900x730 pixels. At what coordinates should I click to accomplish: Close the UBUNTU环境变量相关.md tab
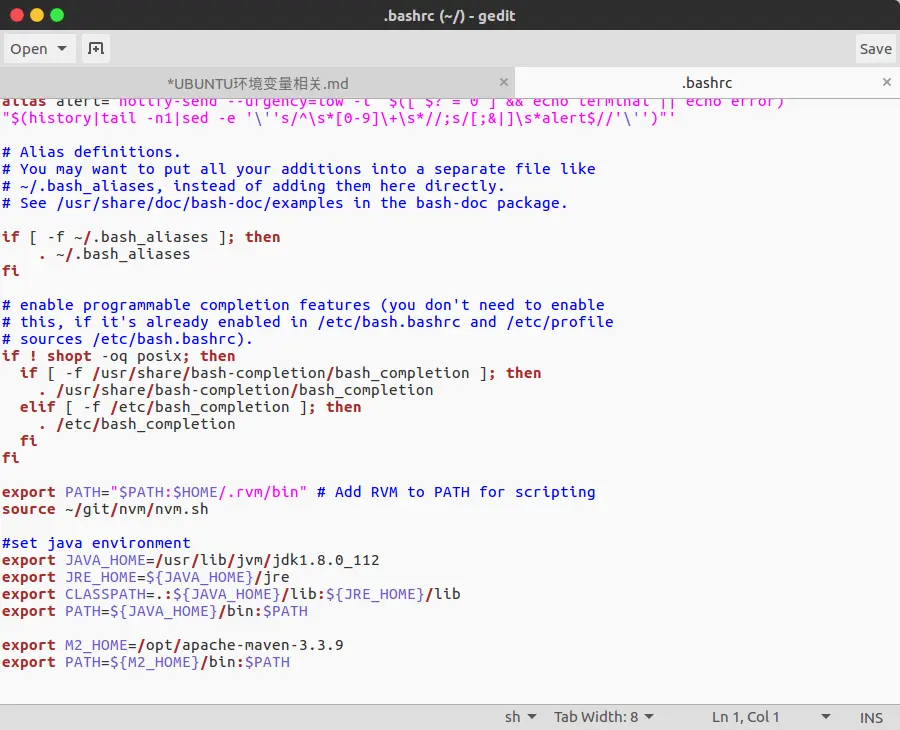[503, 82]
